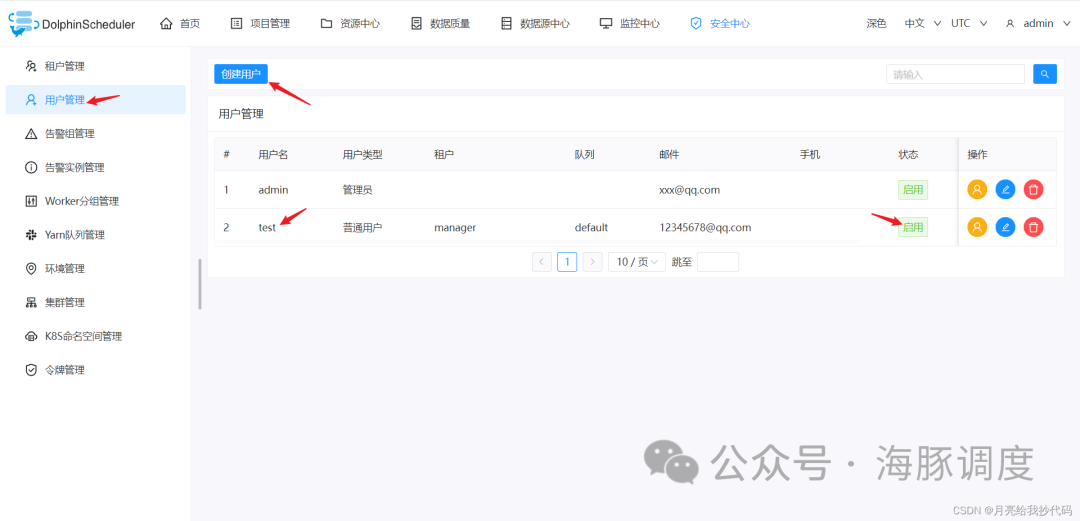Go to previous page arrow

tap(542, 262)
